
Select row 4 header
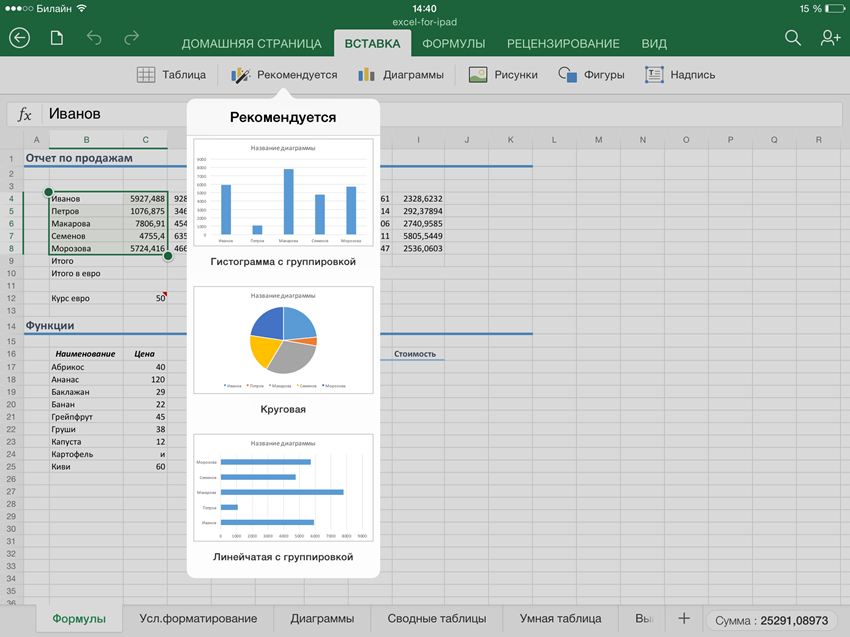pos(11,199)
